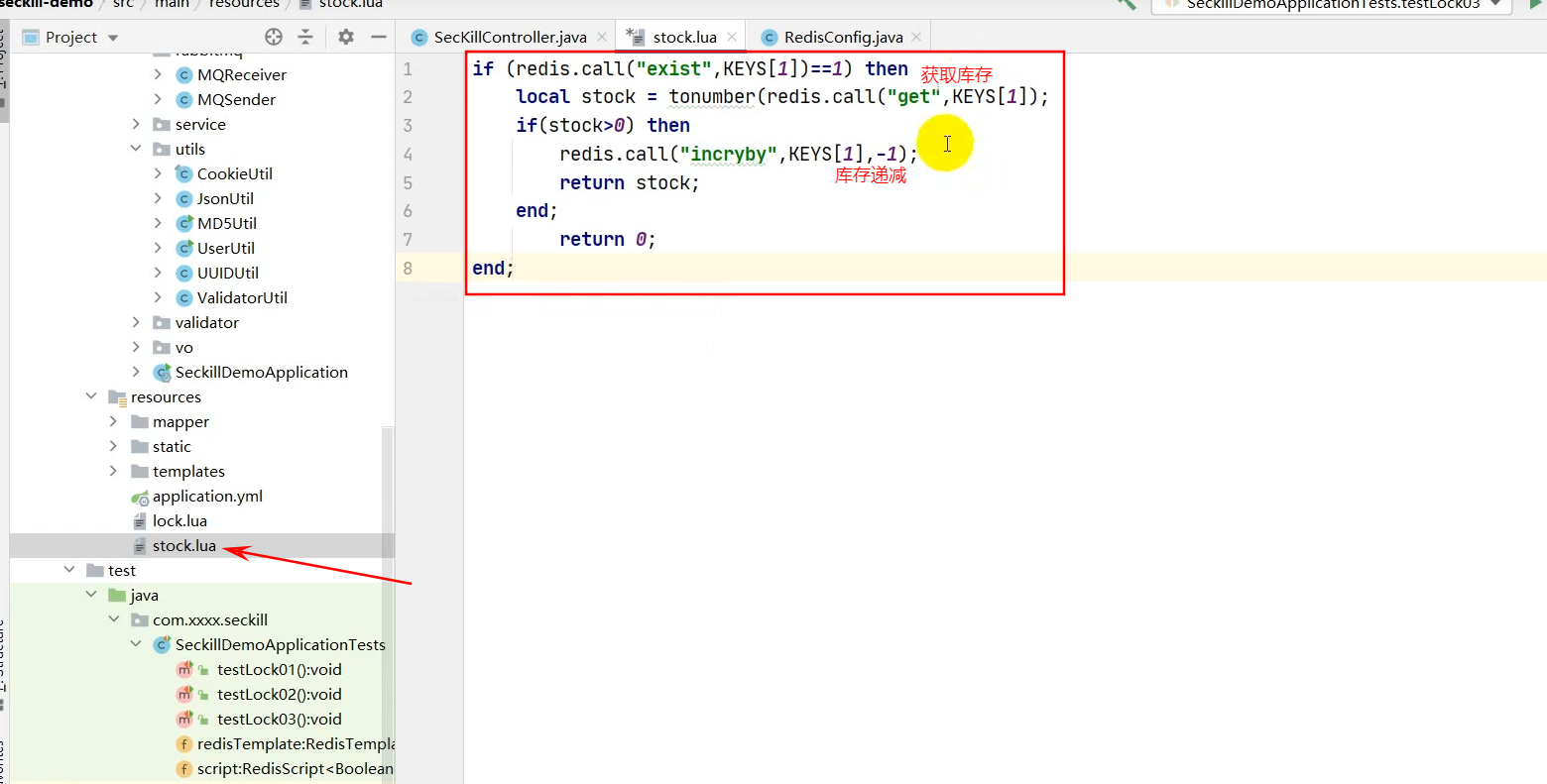
Task: Select the ValidatorUtil class
Action: pos(242,297)
